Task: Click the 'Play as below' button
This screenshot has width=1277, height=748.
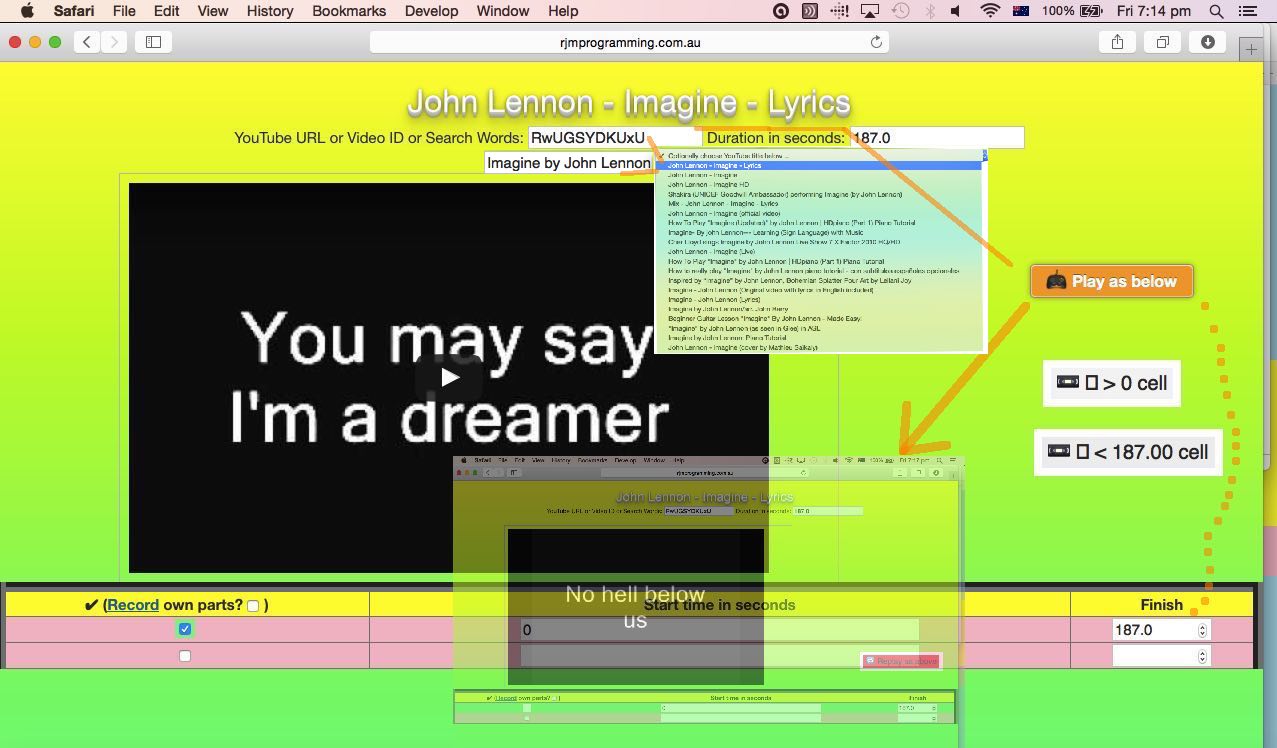Action: [1111, 281]
